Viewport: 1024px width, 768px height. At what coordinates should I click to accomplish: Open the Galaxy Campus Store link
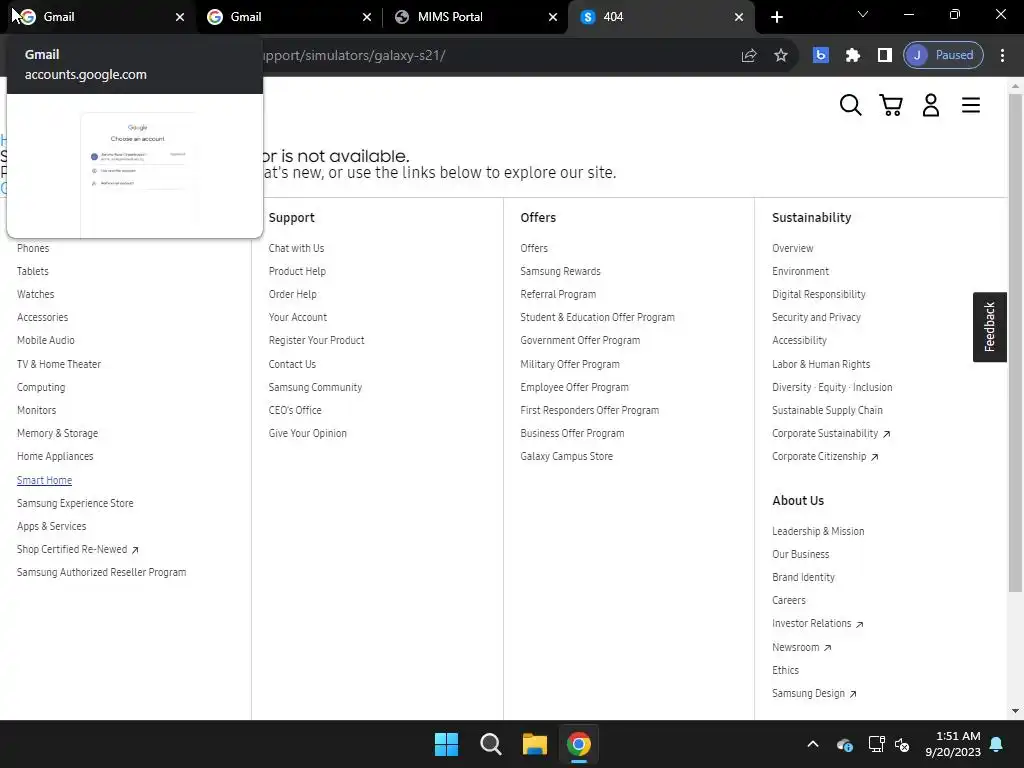(566, 456)
